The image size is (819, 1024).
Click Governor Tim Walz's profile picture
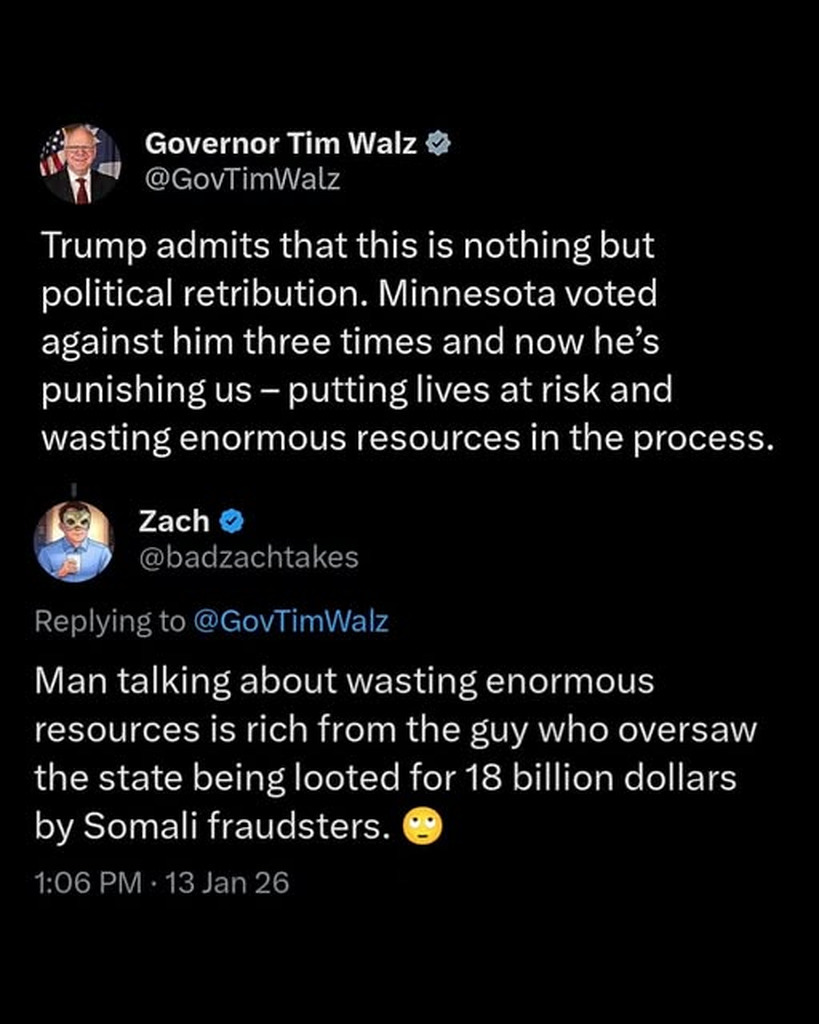80,163
